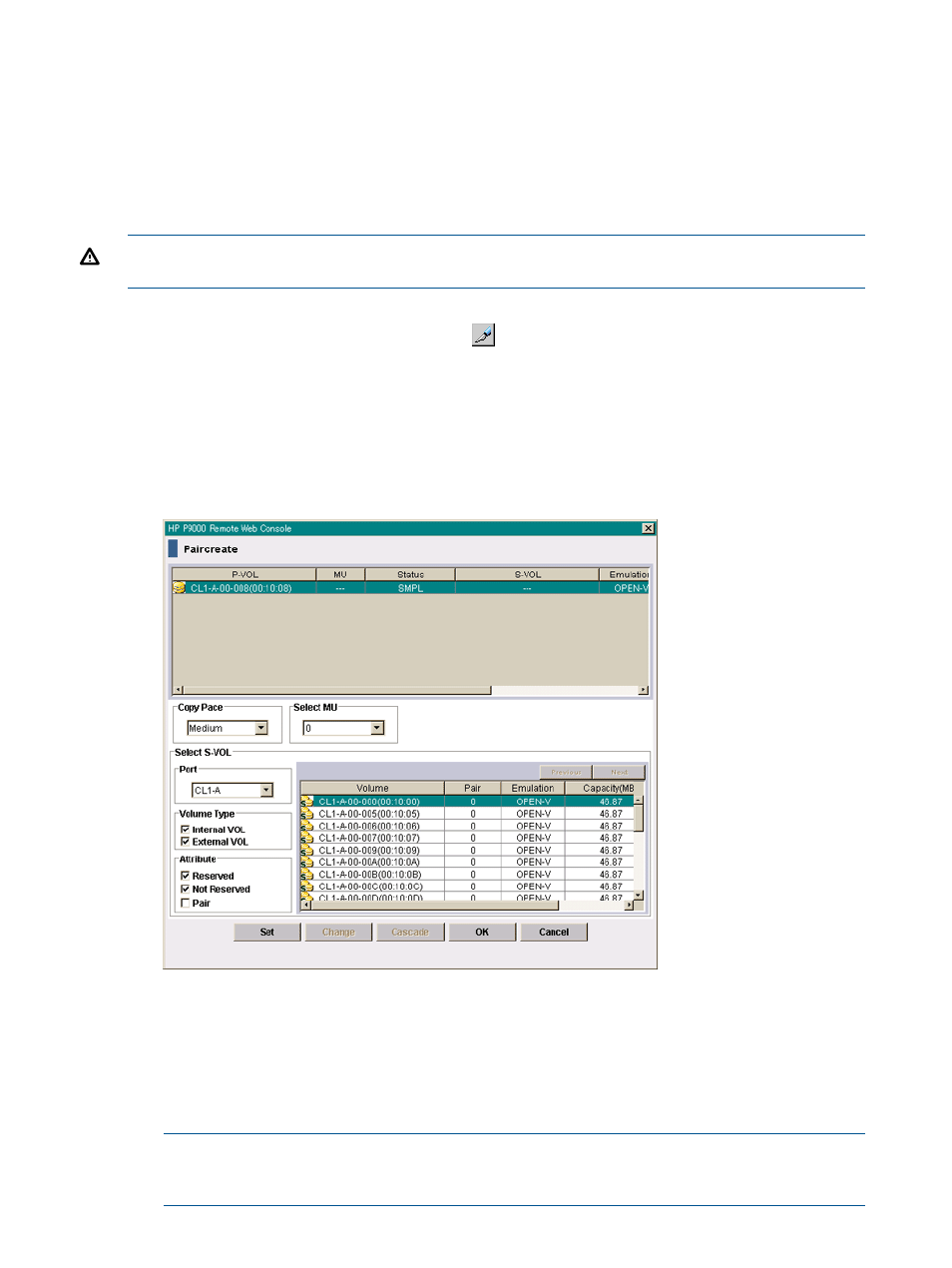Click the S-VOL icon for CL1-A-00-00C
This screenshot has height=1268, width=952.
coord(307,887)
